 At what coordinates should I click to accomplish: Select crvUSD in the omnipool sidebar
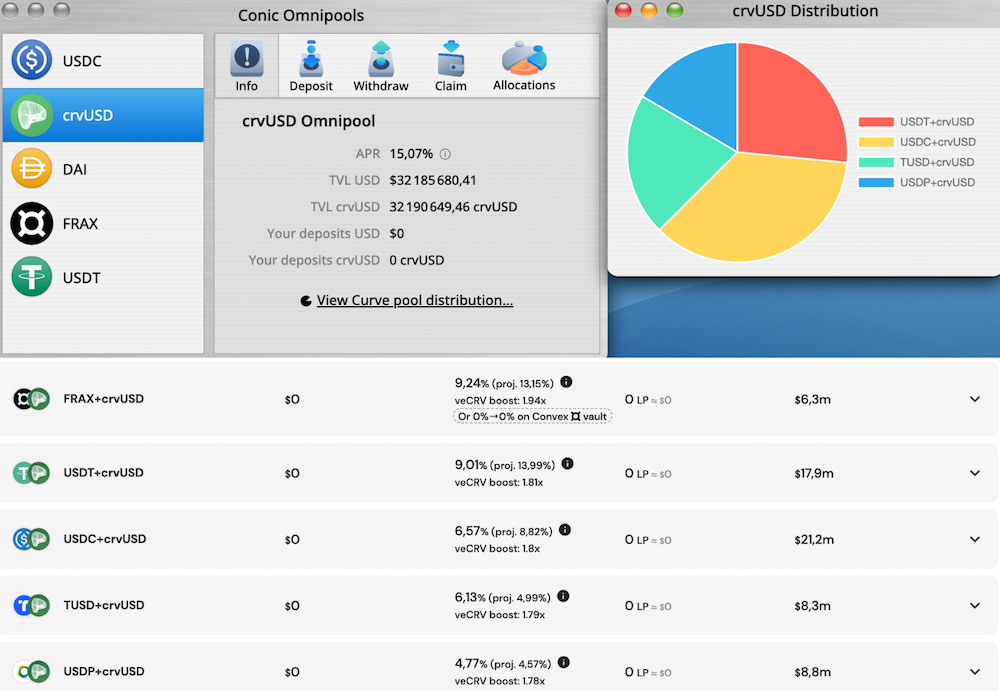[x=103, y=115]
